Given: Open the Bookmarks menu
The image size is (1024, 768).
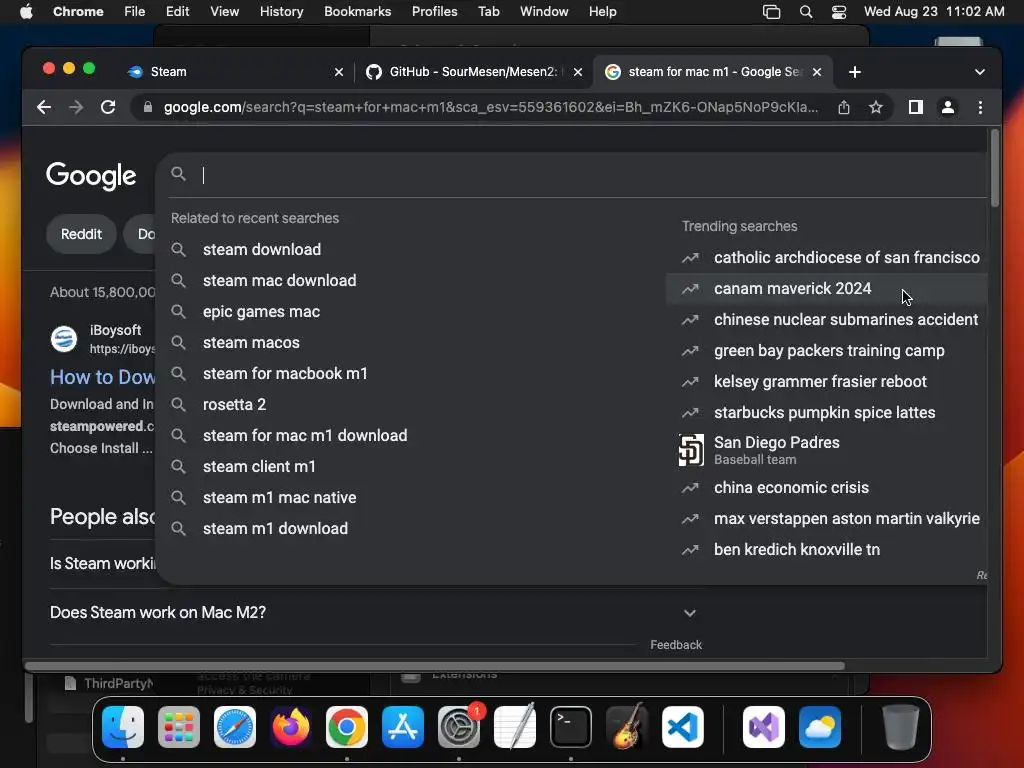Looking at the screenshot, I should (x=357, y=12).
